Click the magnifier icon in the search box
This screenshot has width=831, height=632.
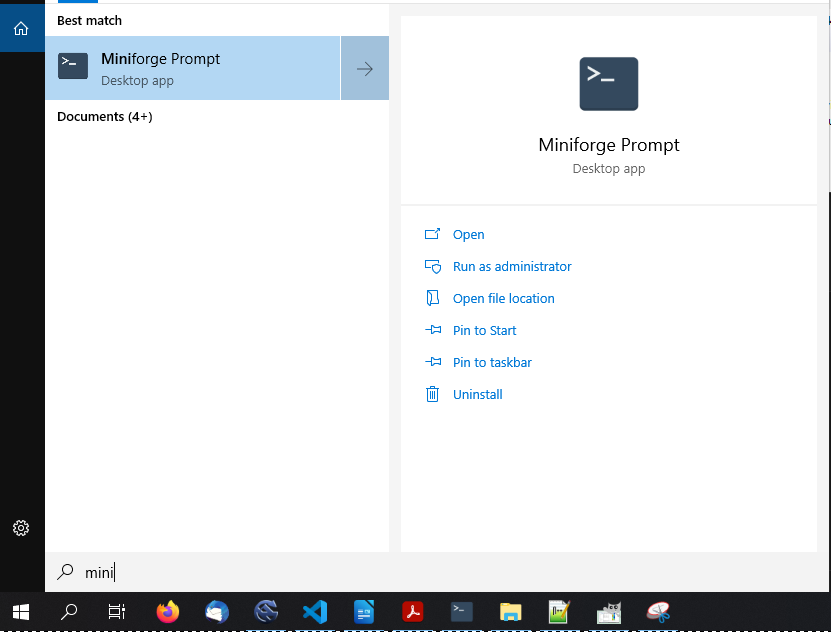(x=65, y=572)
